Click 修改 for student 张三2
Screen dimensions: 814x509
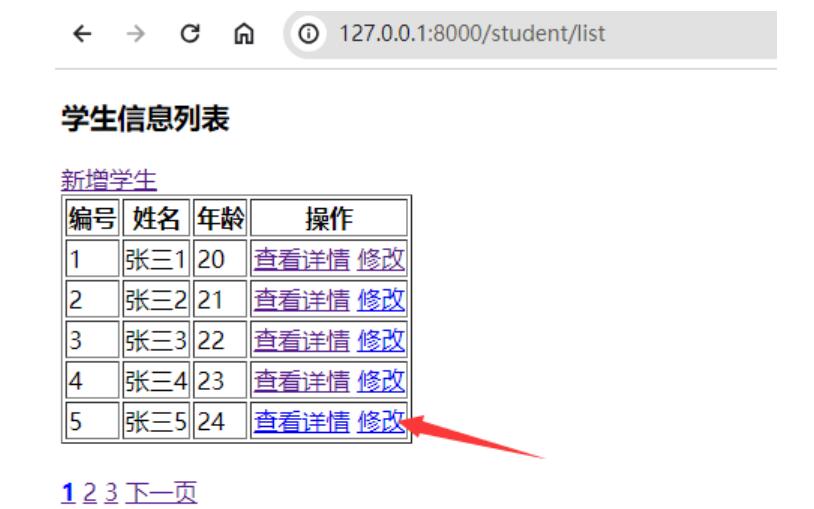(381, 299)
